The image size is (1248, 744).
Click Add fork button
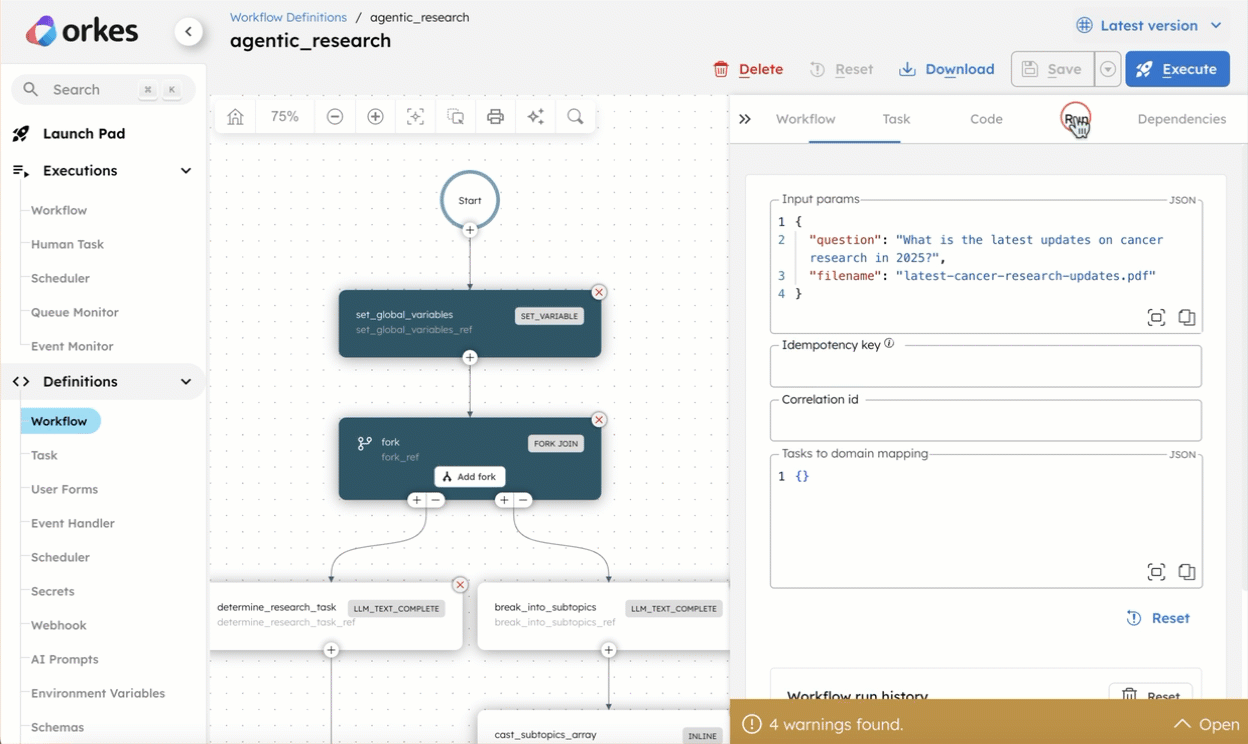tap(470, 477)
